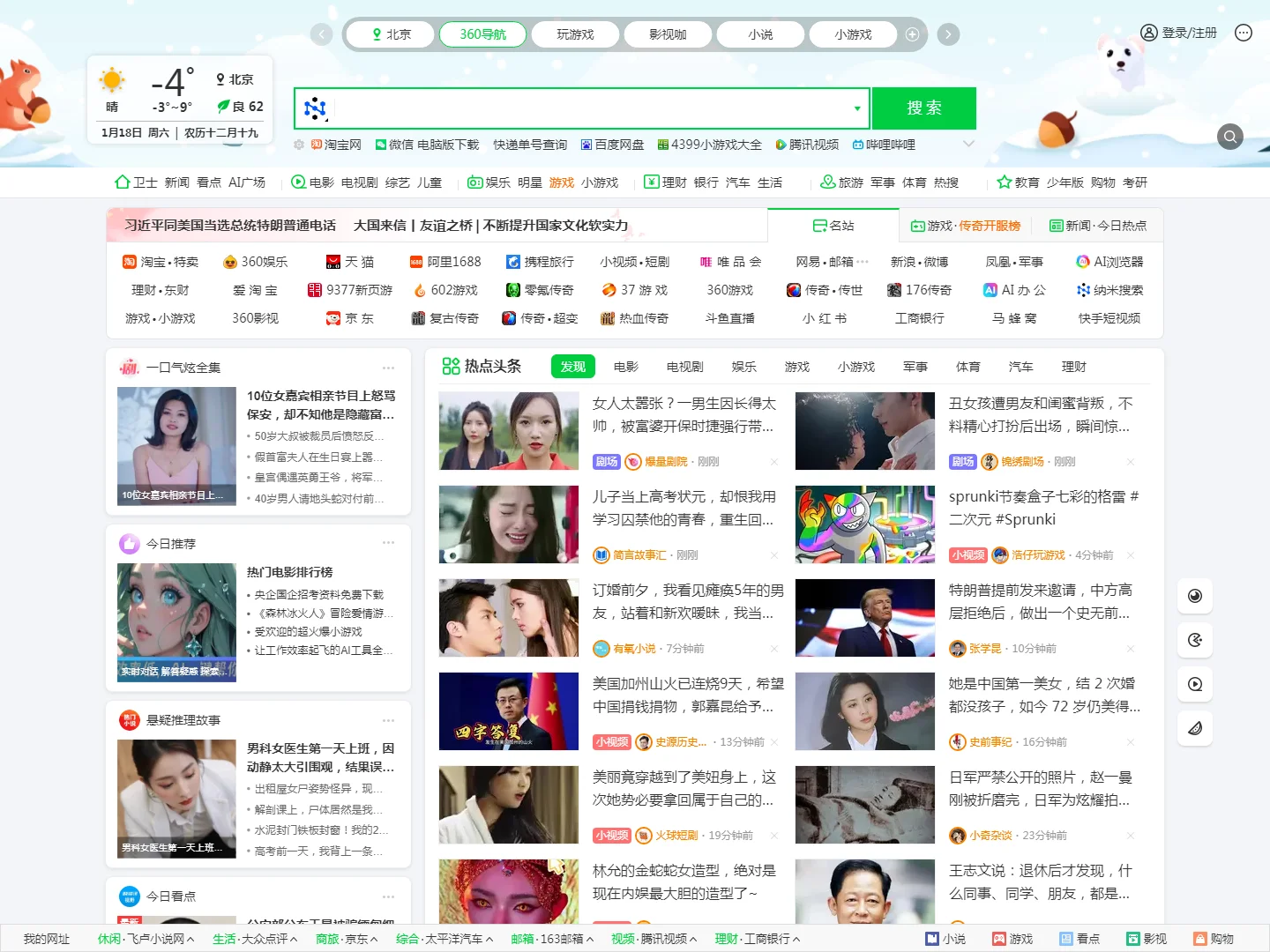Click the video play icon in right sidebar

click(x=1195, y=684)
